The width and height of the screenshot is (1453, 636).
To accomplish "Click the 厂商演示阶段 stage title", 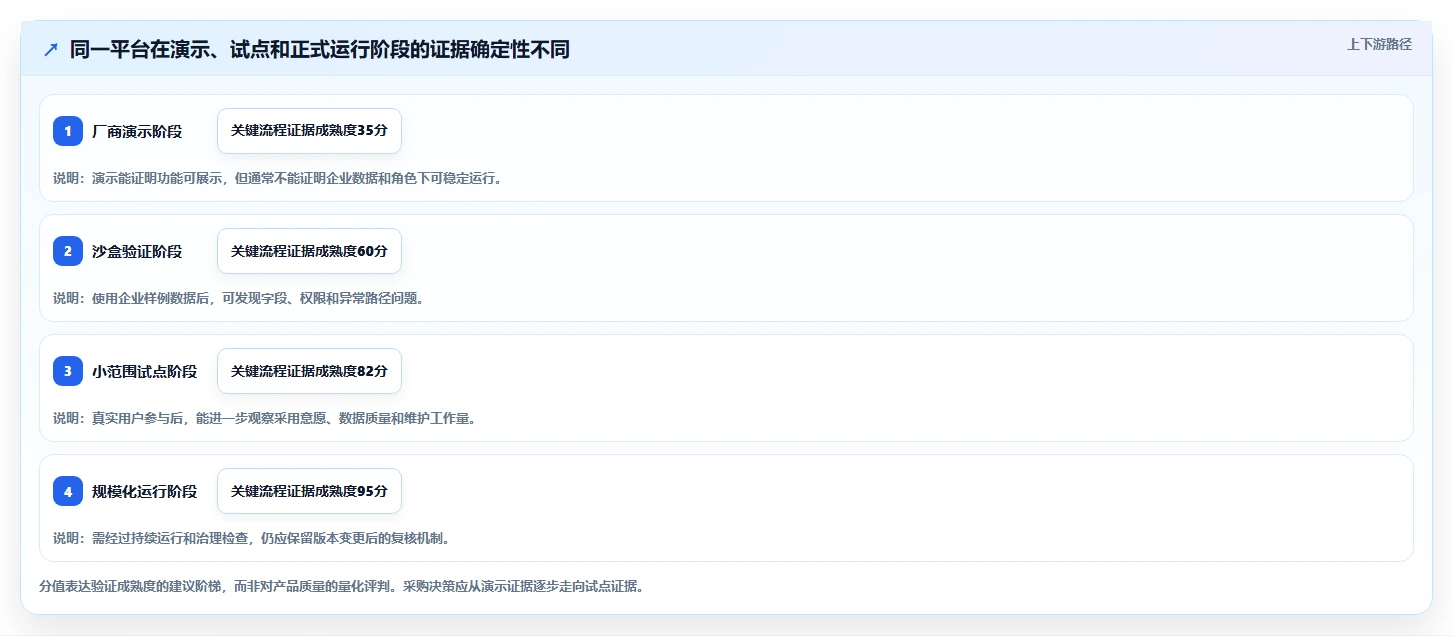I will (x=137, y=131).
